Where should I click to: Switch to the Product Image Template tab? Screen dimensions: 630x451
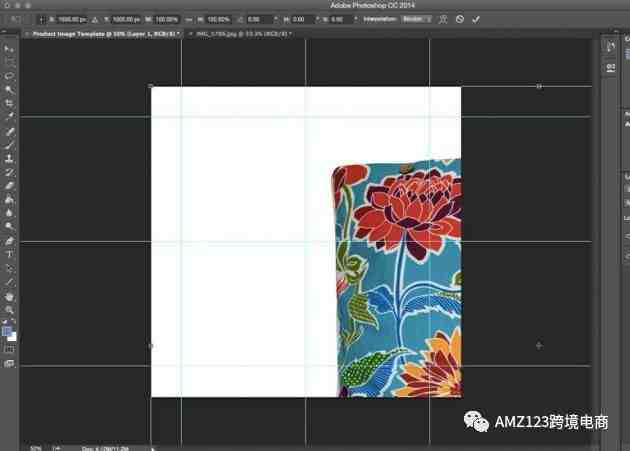click(x=103, y=34)
